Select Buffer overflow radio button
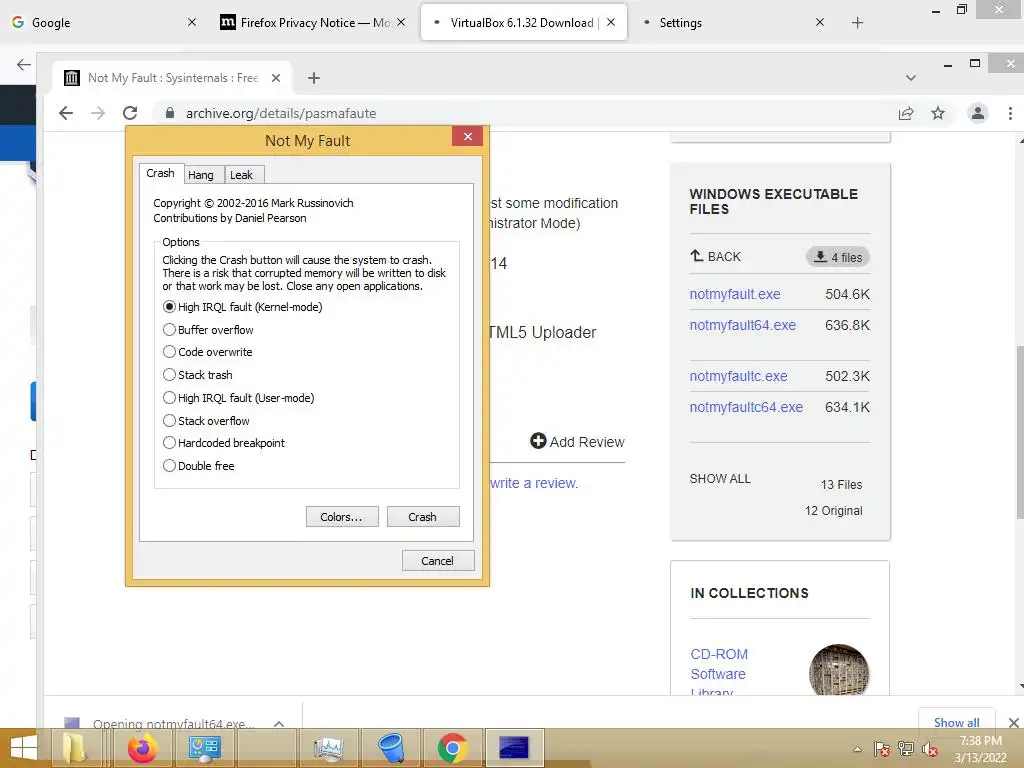 (x=169, y=329)
